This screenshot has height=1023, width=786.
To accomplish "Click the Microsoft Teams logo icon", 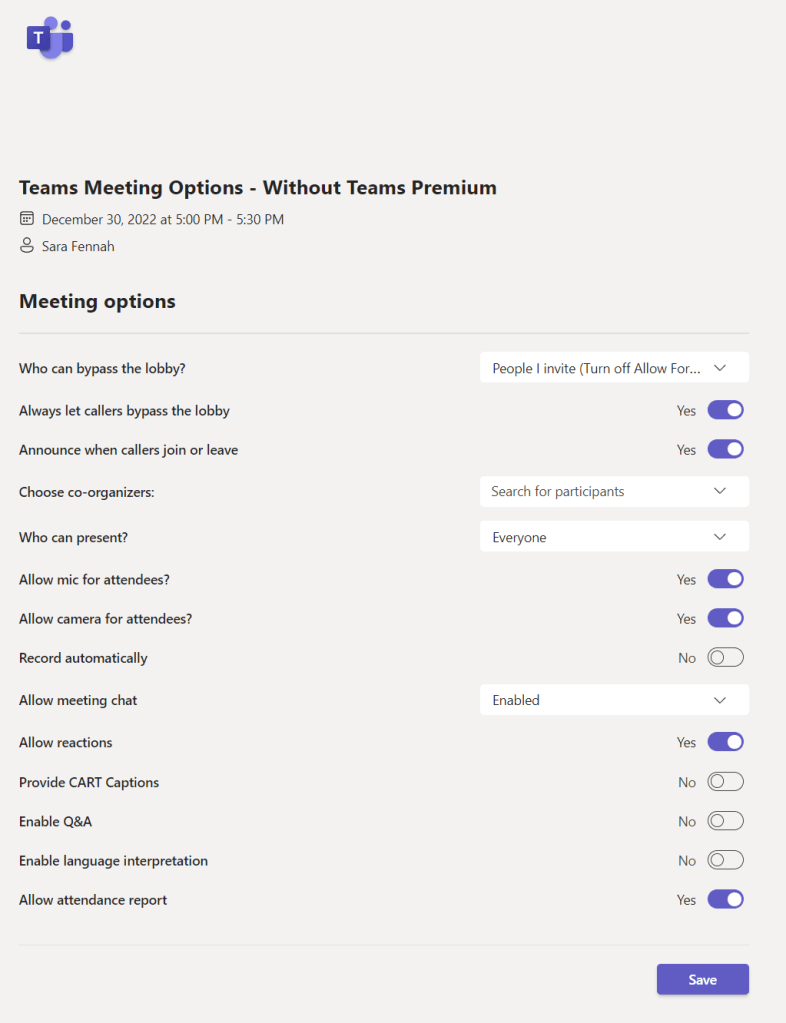I will (x=50, y=38).
